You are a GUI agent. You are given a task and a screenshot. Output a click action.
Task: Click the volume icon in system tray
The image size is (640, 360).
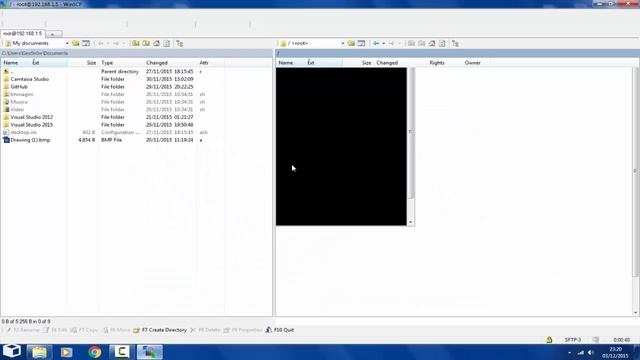click(x=590, y=352)
